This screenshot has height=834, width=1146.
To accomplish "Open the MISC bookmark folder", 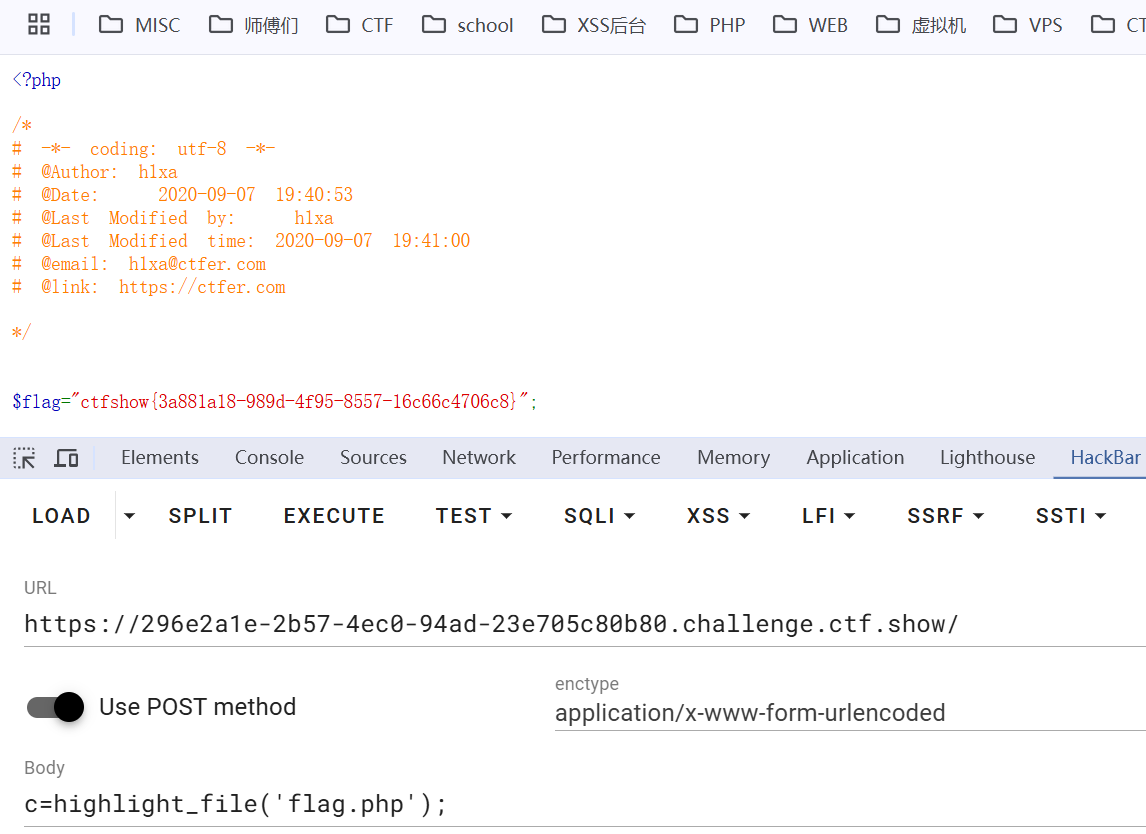I will coord(140,25).
